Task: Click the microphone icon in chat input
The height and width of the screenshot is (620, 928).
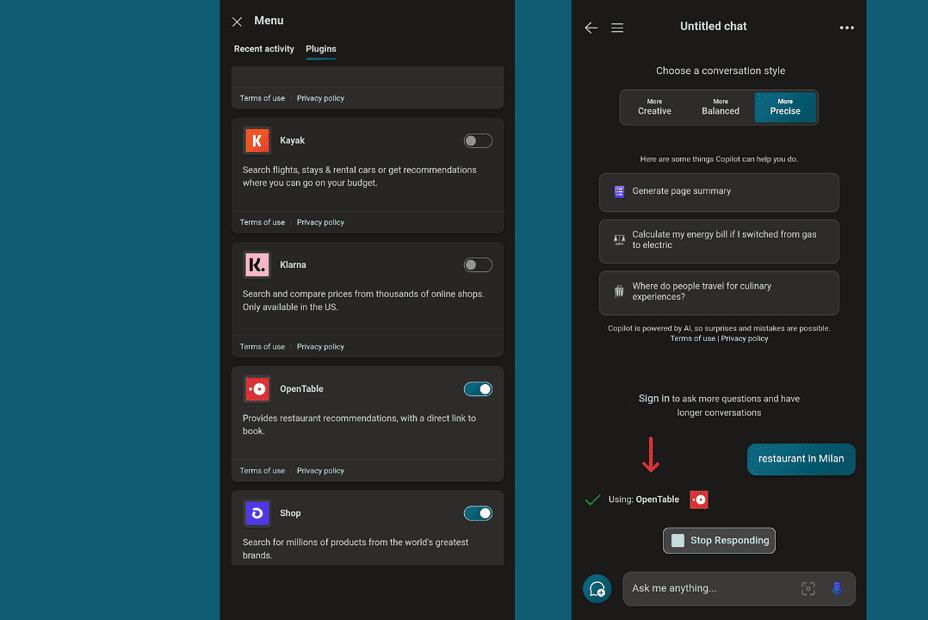Action: click(837, 589)
